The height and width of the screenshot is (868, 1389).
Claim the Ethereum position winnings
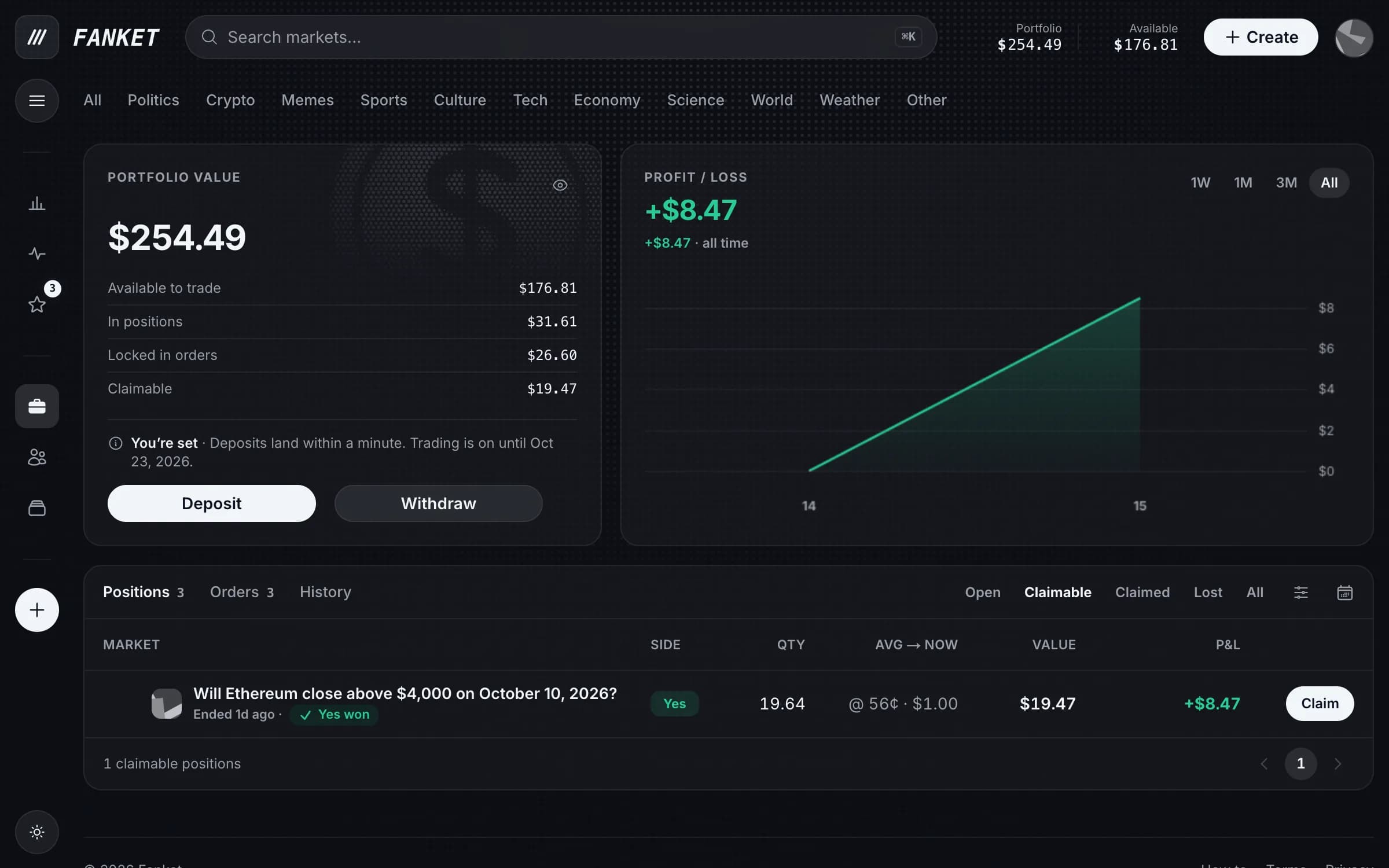point(1320,704)
